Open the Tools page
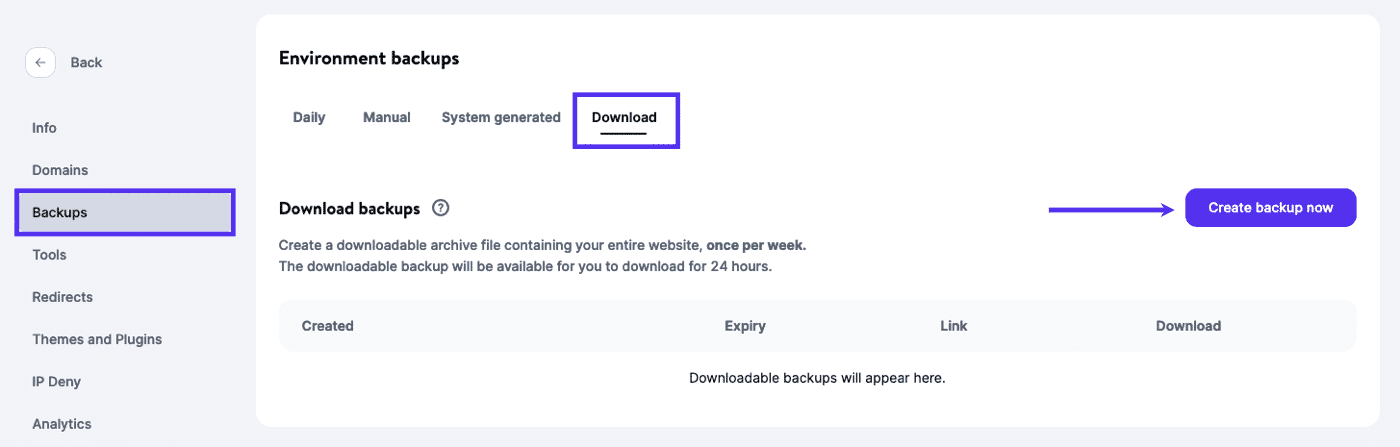The width and height of the screenshot is (1400, 447). pyautogui.click(x=49, y=255)
